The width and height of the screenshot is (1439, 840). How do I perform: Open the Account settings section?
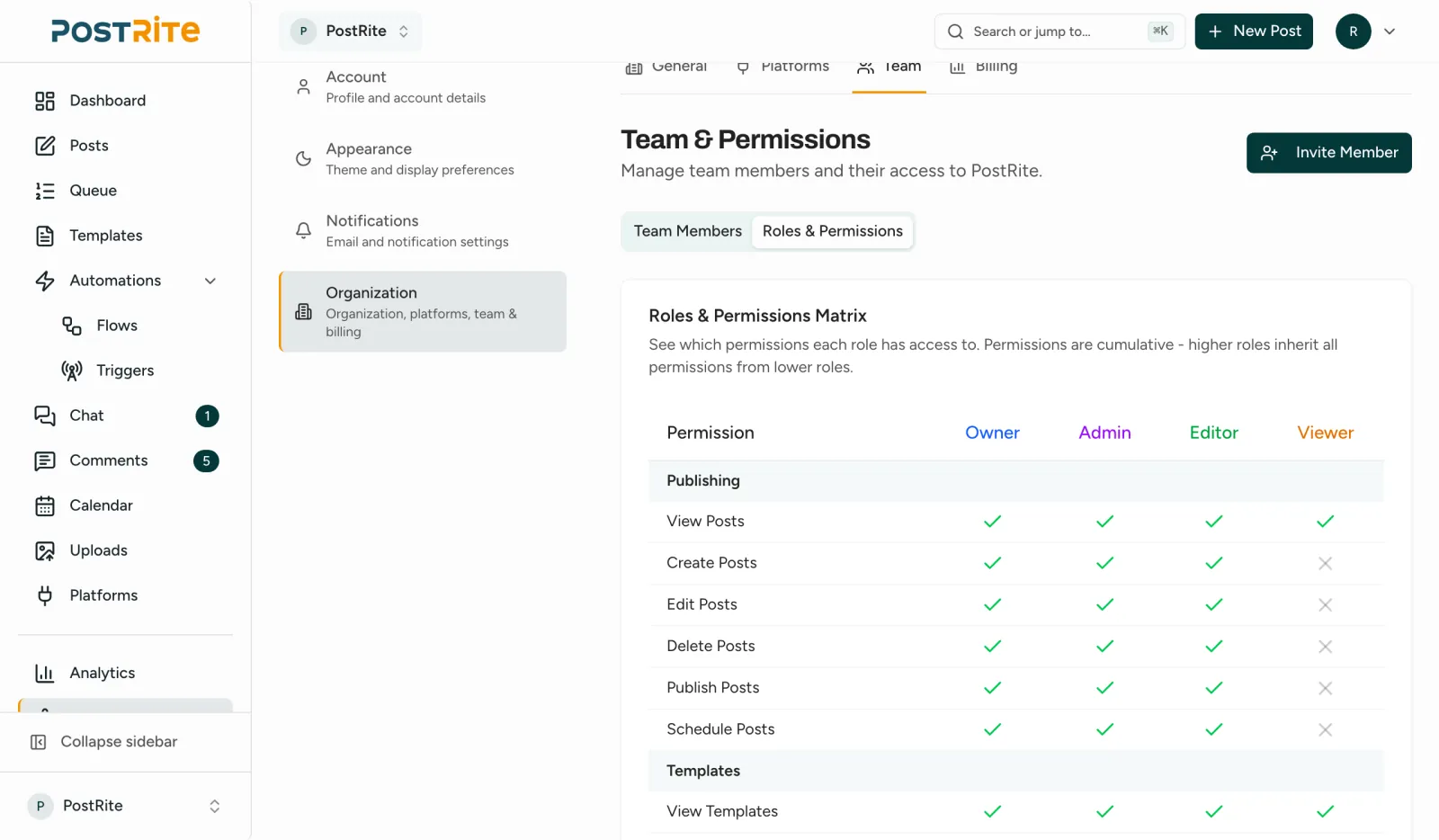click(x=423, y=87)
